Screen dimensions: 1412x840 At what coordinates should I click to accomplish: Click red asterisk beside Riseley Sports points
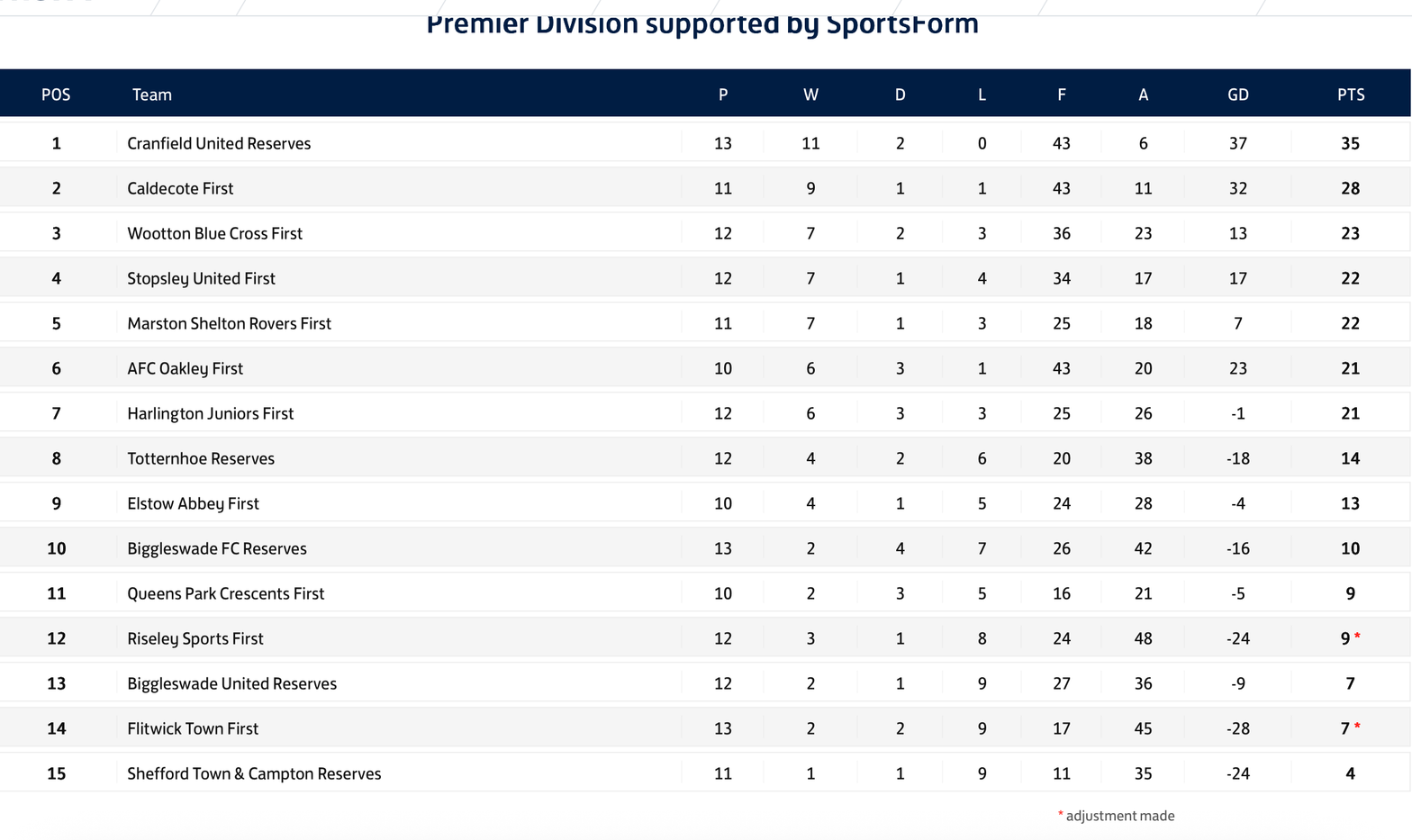point(1357,637)
